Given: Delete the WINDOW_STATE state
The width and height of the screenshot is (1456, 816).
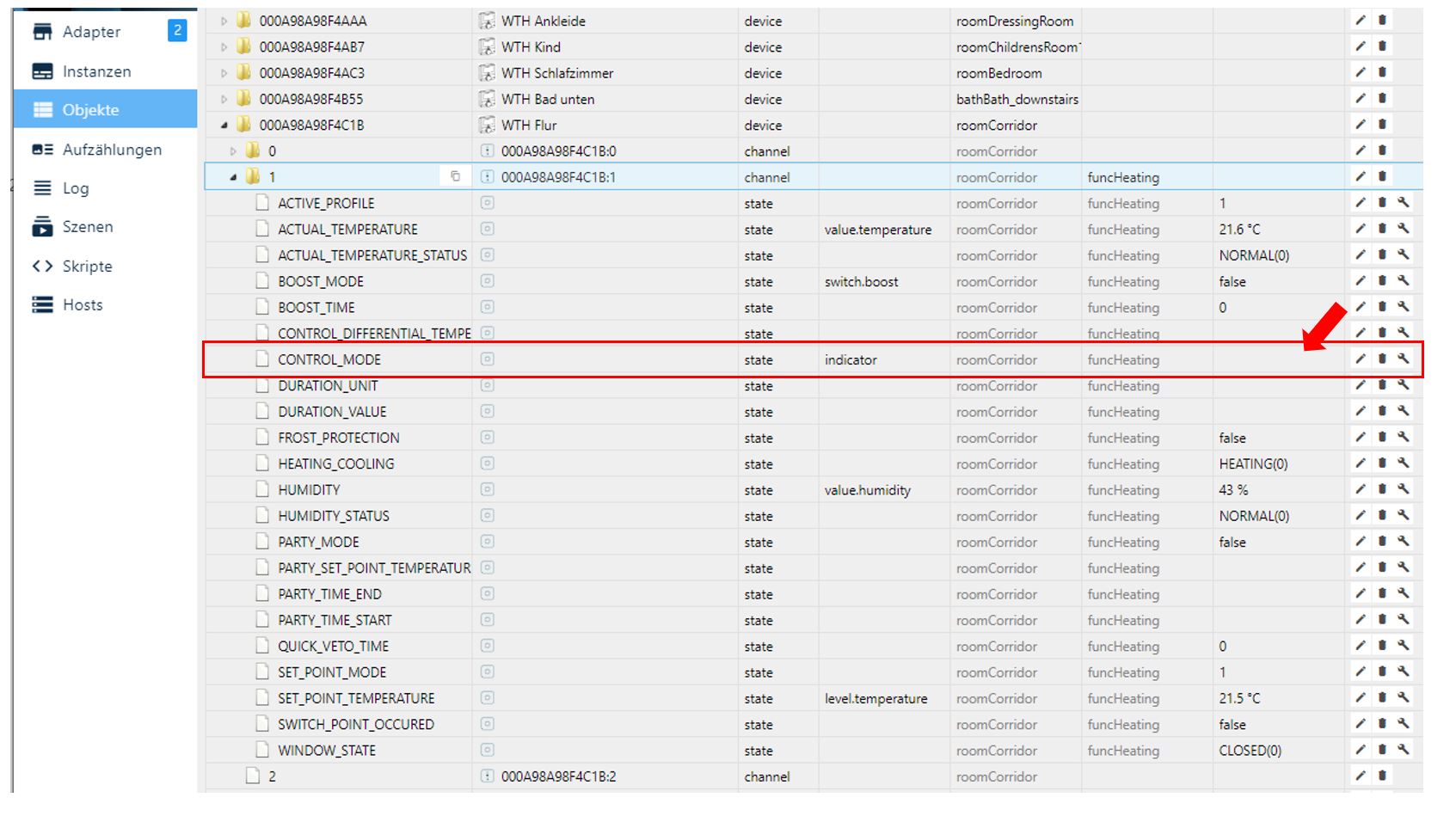Looking at the screenshot, I should pos(1382,750).
